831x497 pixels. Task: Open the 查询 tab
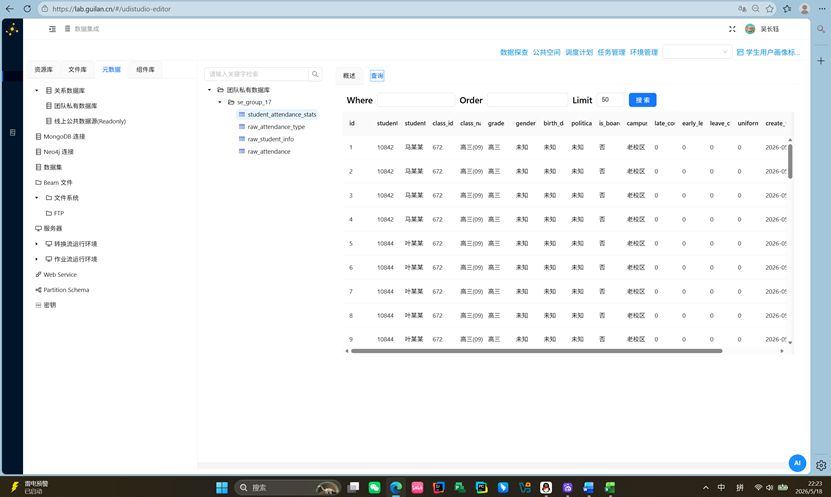coord(377,76)
